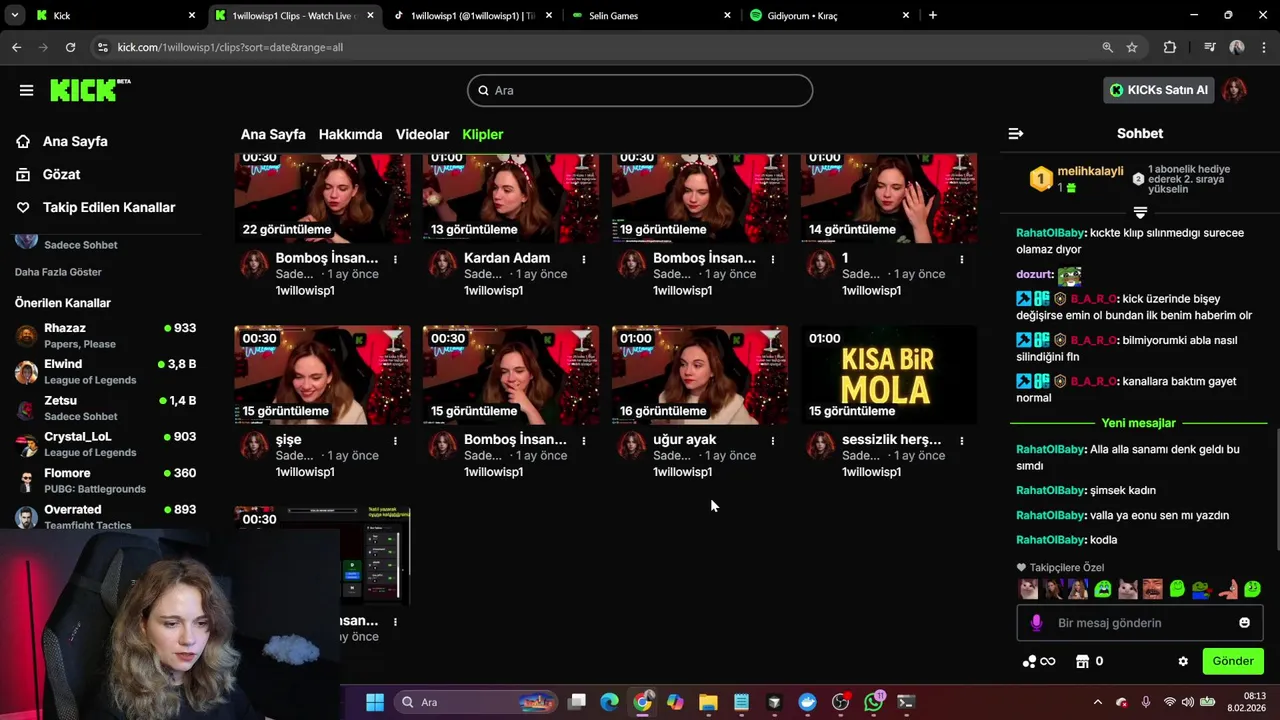1280x720 pixels.
Task: Open options menu for the sessizlik herş... clip
Action: (962, 440)
